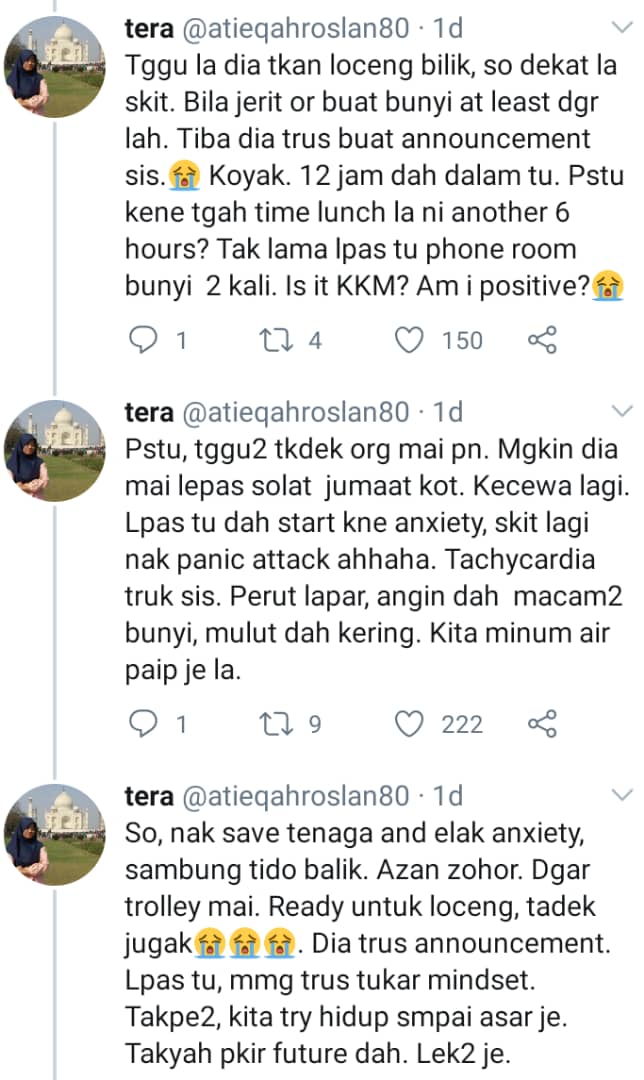This screenshot has width=644, height=1080.
Task: Share the tweet ending 'Am i positive?'
Action: (x=542, y=340)
